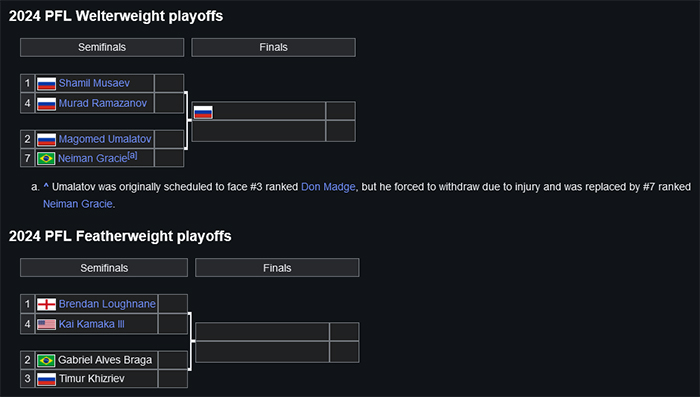Follow the Magomed Umalatov link
The width and height of the screenshot is (700, 397).
(x=105, y=139)
